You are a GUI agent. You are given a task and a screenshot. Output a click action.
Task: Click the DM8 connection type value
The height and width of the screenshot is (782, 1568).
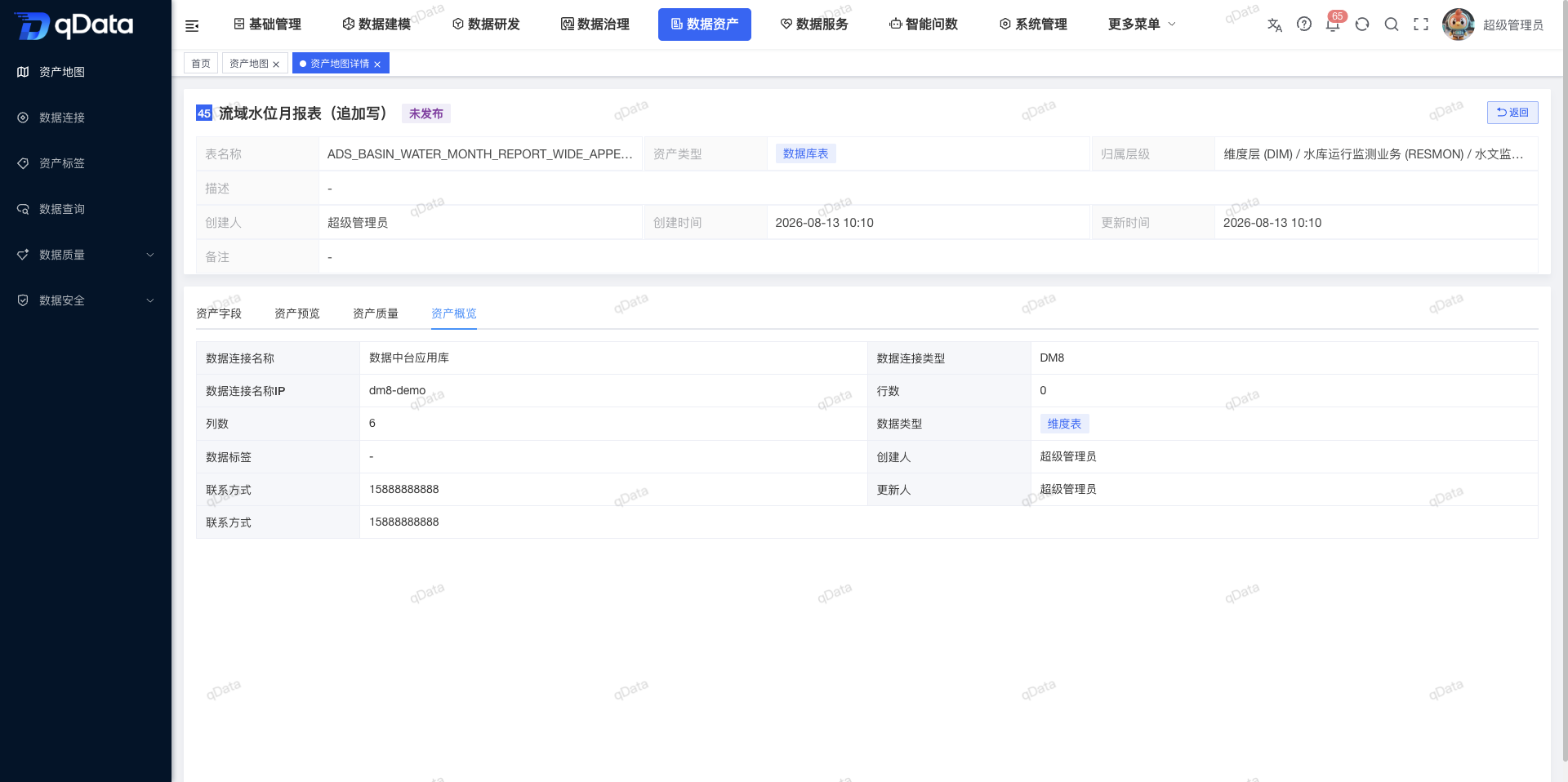click(1052, 358)
